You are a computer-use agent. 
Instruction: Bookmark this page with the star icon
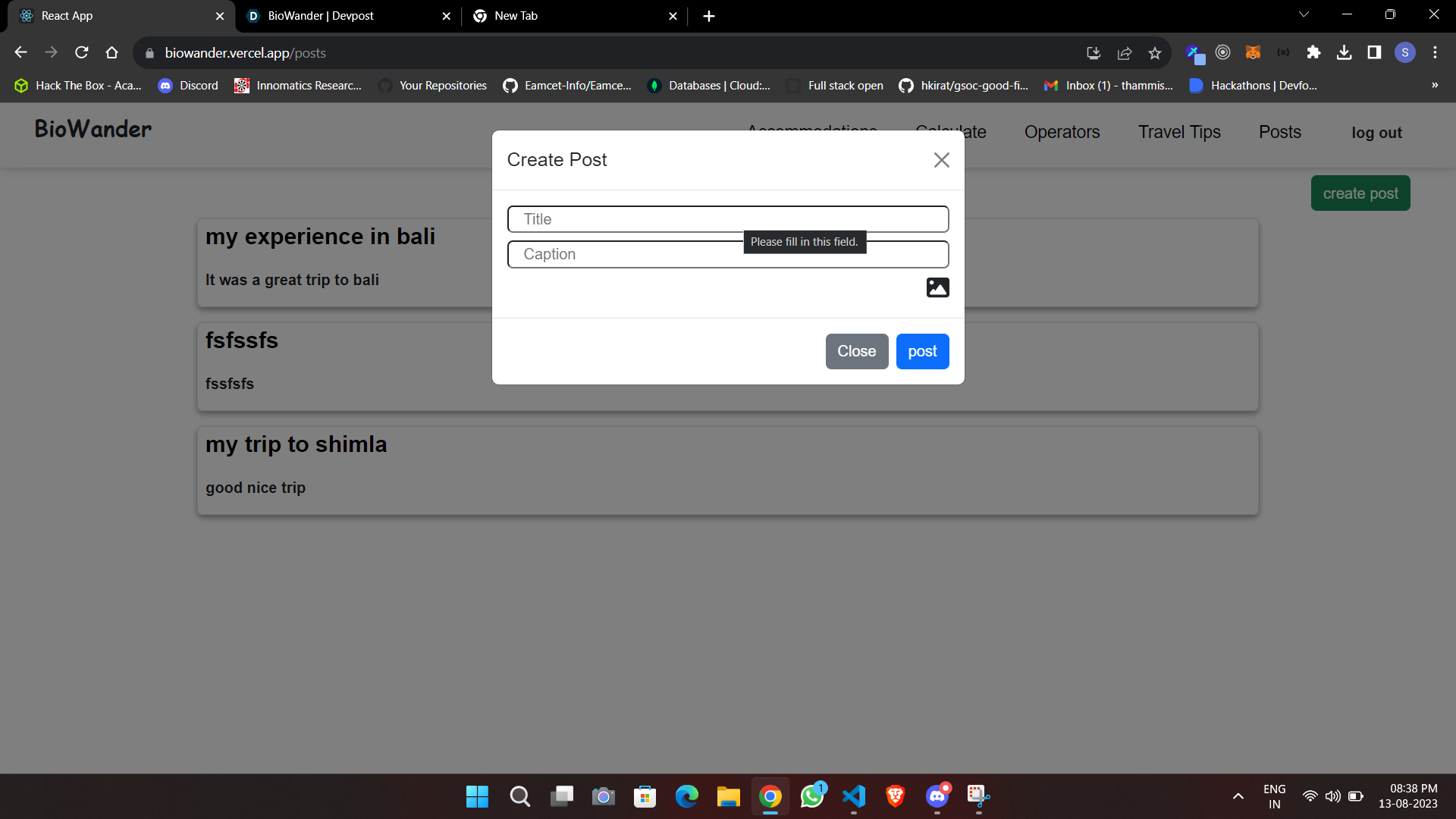click(x=1154, y=52)
